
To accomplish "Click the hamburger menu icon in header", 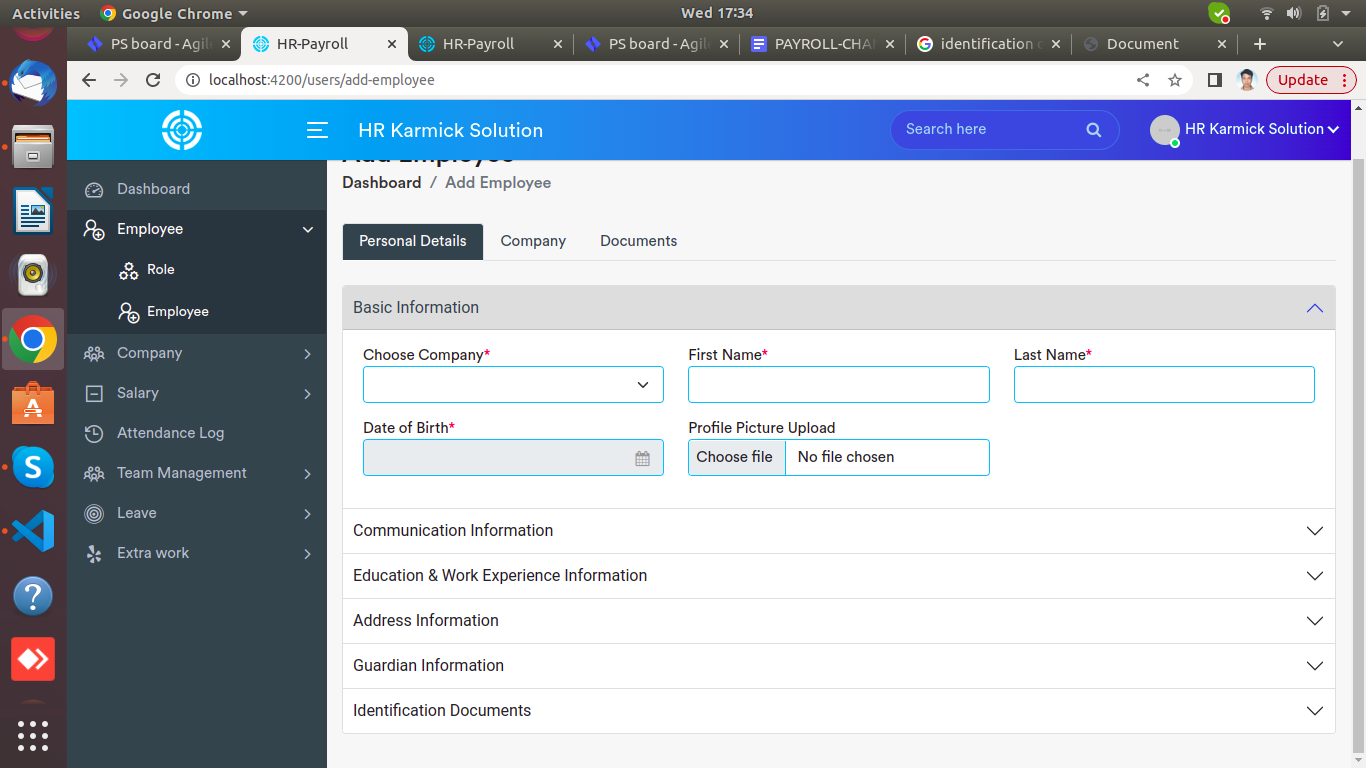I will tap(317, 130).
